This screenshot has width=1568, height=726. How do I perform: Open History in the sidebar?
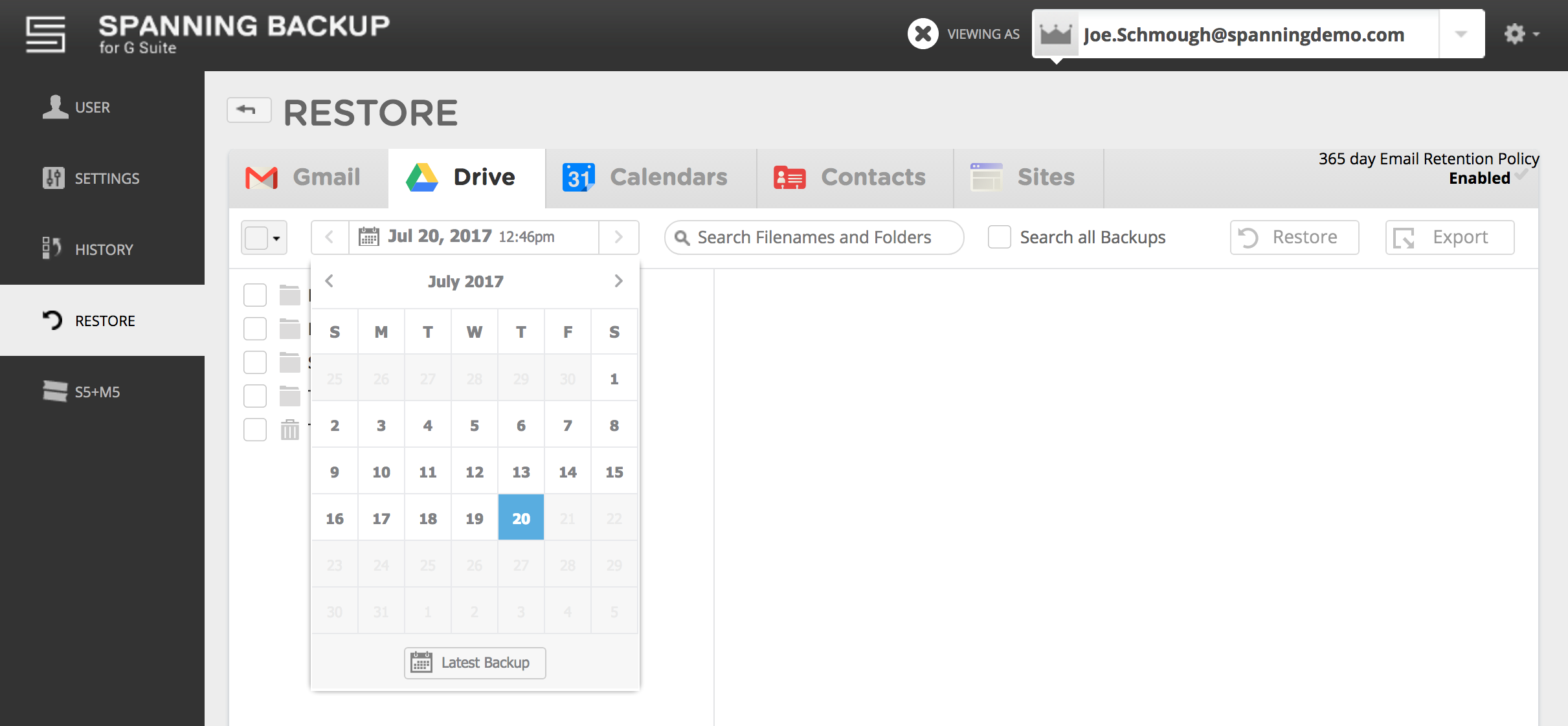point(102,249)
